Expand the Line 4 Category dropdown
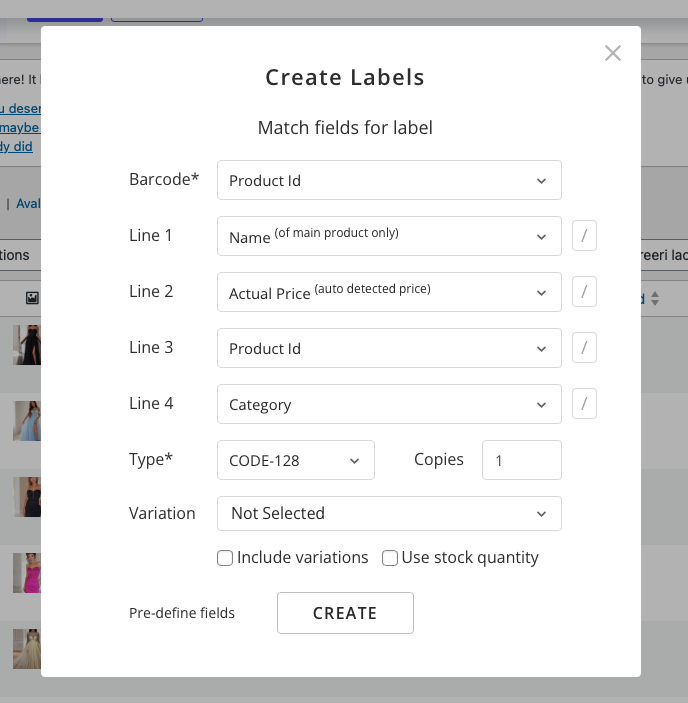The width and height of the screenshot is (688, 703). [389, 404]
